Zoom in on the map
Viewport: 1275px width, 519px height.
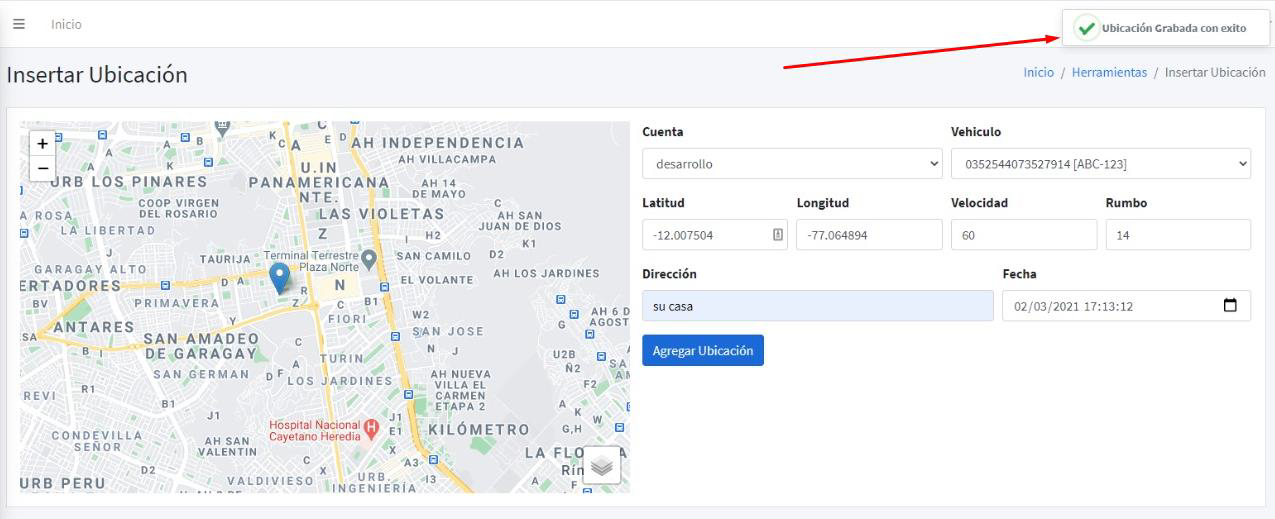[43, 144]
